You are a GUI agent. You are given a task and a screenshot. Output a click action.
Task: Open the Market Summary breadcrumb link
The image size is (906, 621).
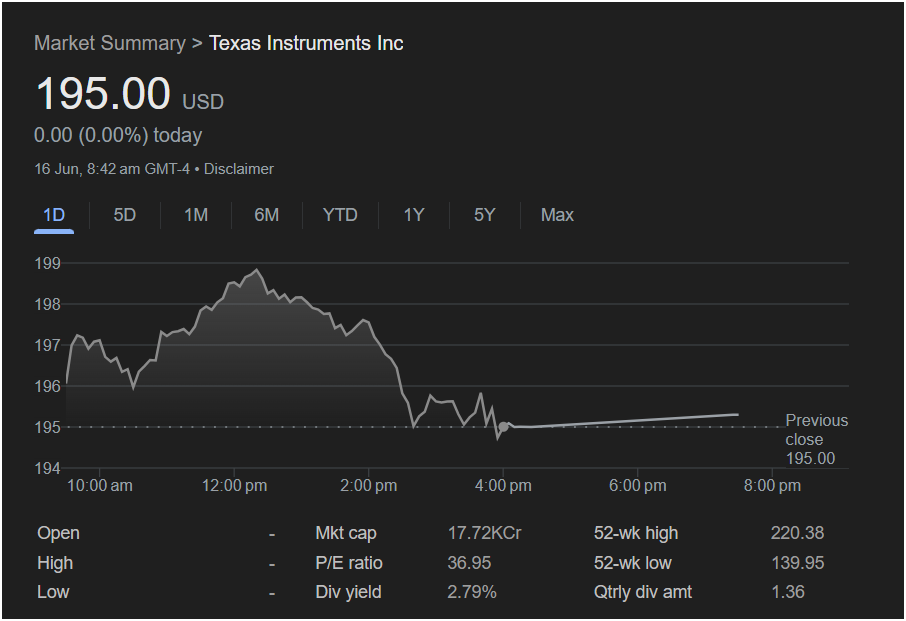tap(110, 43)
